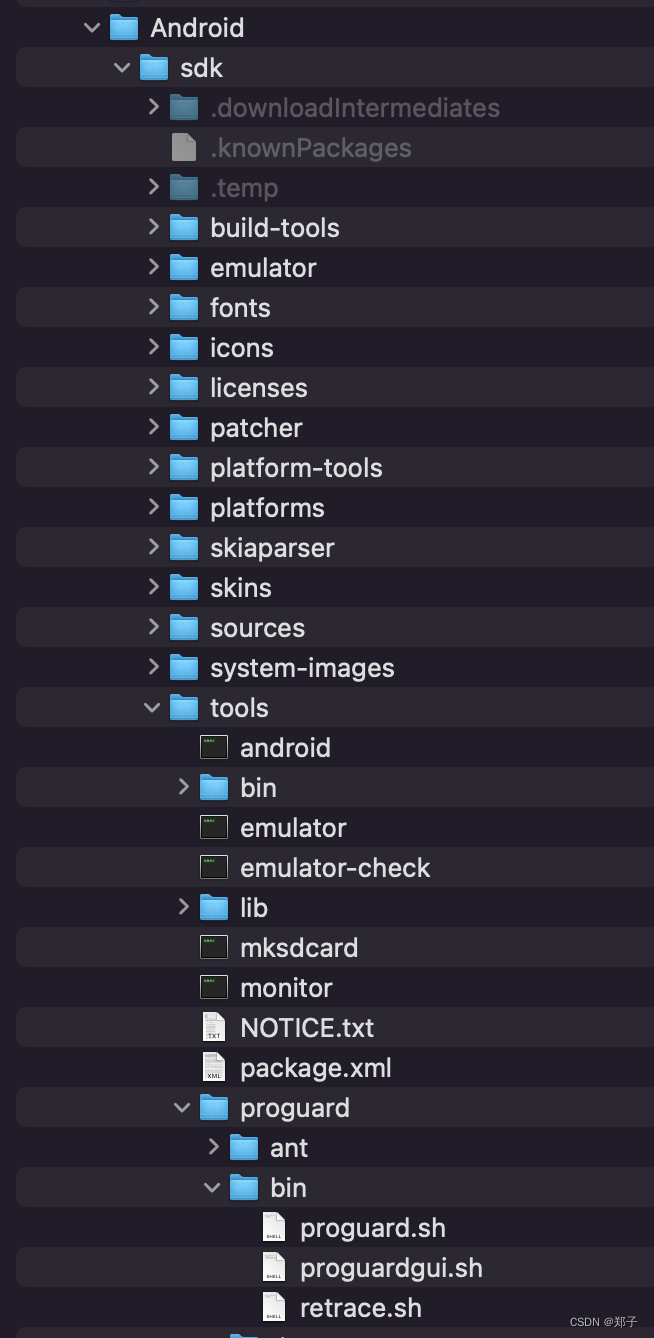Select the package.xml XML file icon
This screenshot has width=654, height=1338.
coord(213,1067)
